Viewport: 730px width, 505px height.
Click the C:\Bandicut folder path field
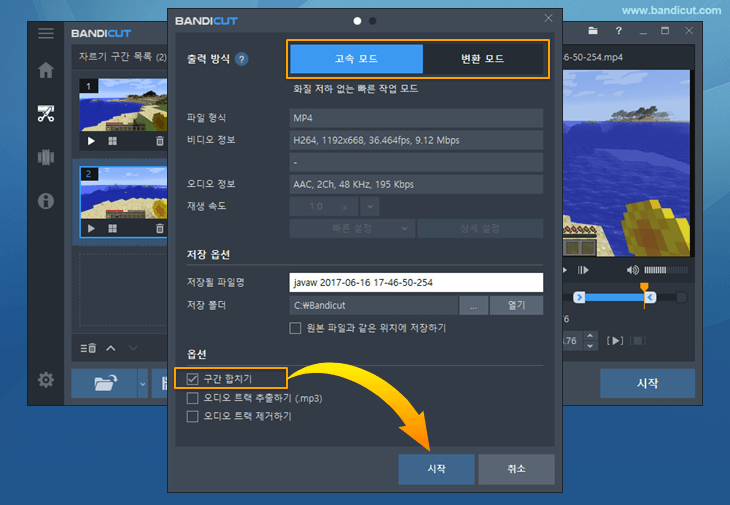(x=373, y=305)
